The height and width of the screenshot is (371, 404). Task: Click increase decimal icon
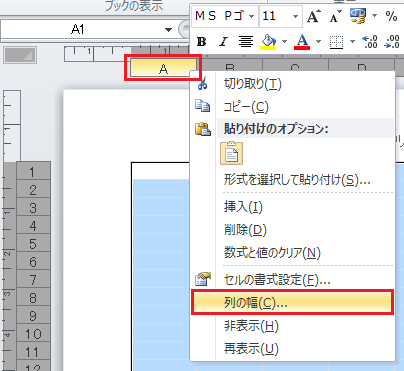[x=370, y=42]
